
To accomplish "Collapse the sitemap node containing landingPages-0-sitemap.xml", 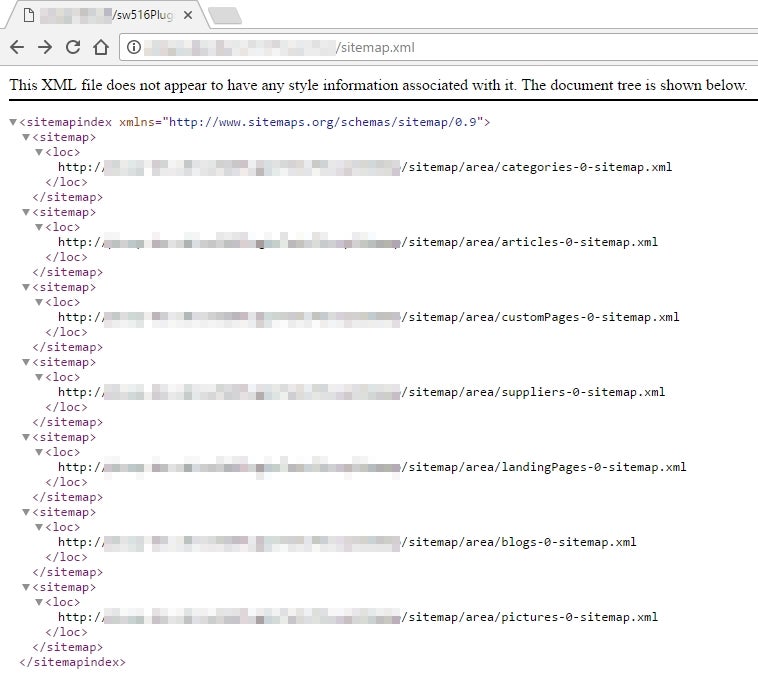I will pyautogui.click(x=26, y=437).
